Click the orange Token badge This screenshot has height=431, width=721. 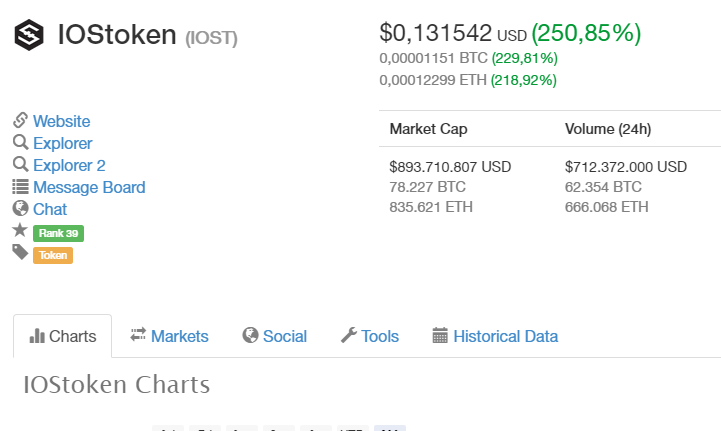[x=53, y=255]
